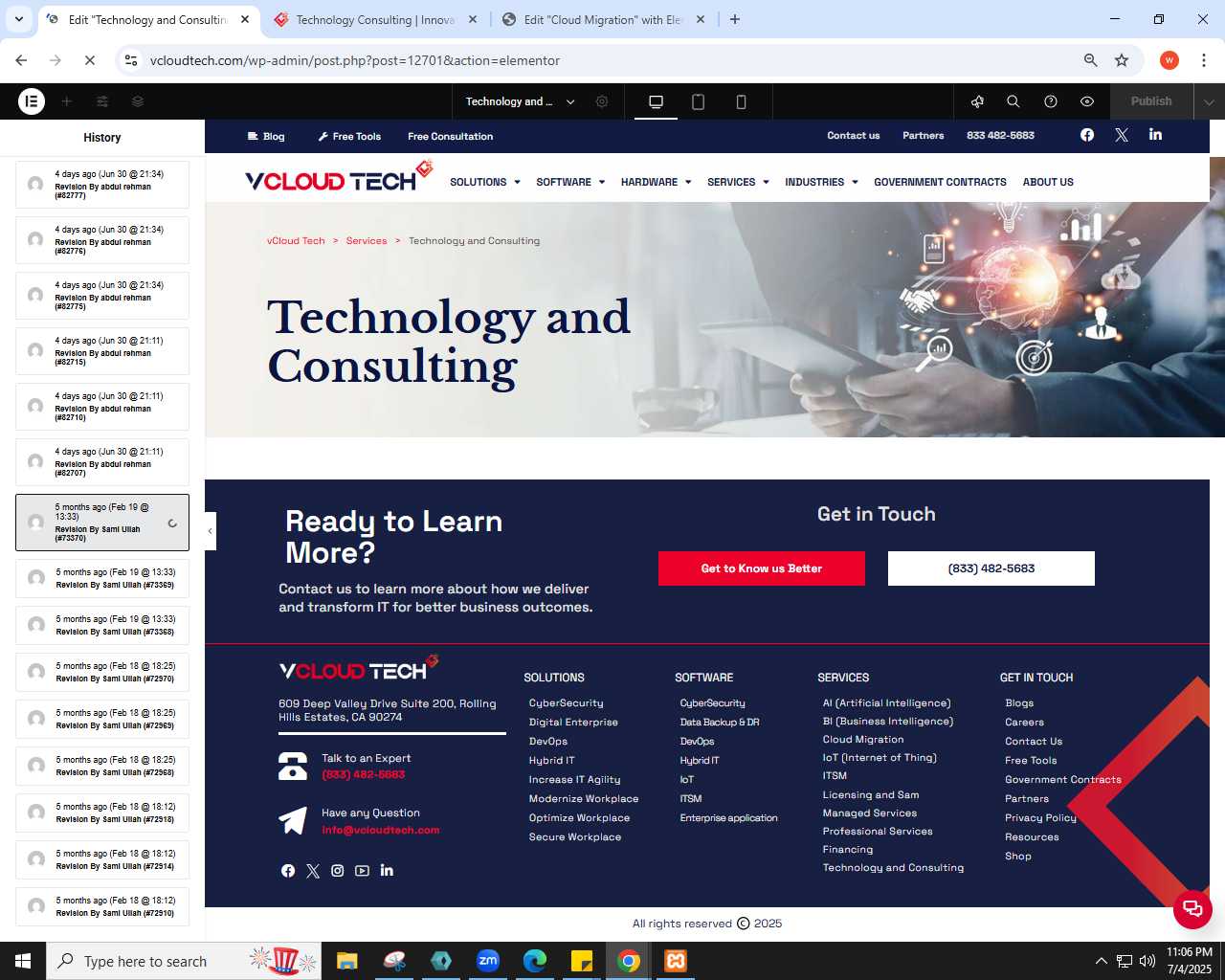The image size is (1225, 980).
Task: Open a new browser tab
Action: tap(735, 19)
